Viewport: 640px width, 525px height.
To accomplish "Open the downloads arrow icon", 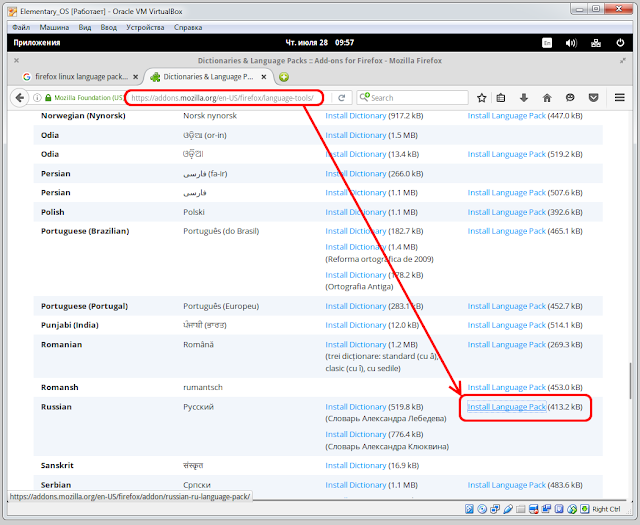I will (x=524, y=98).
